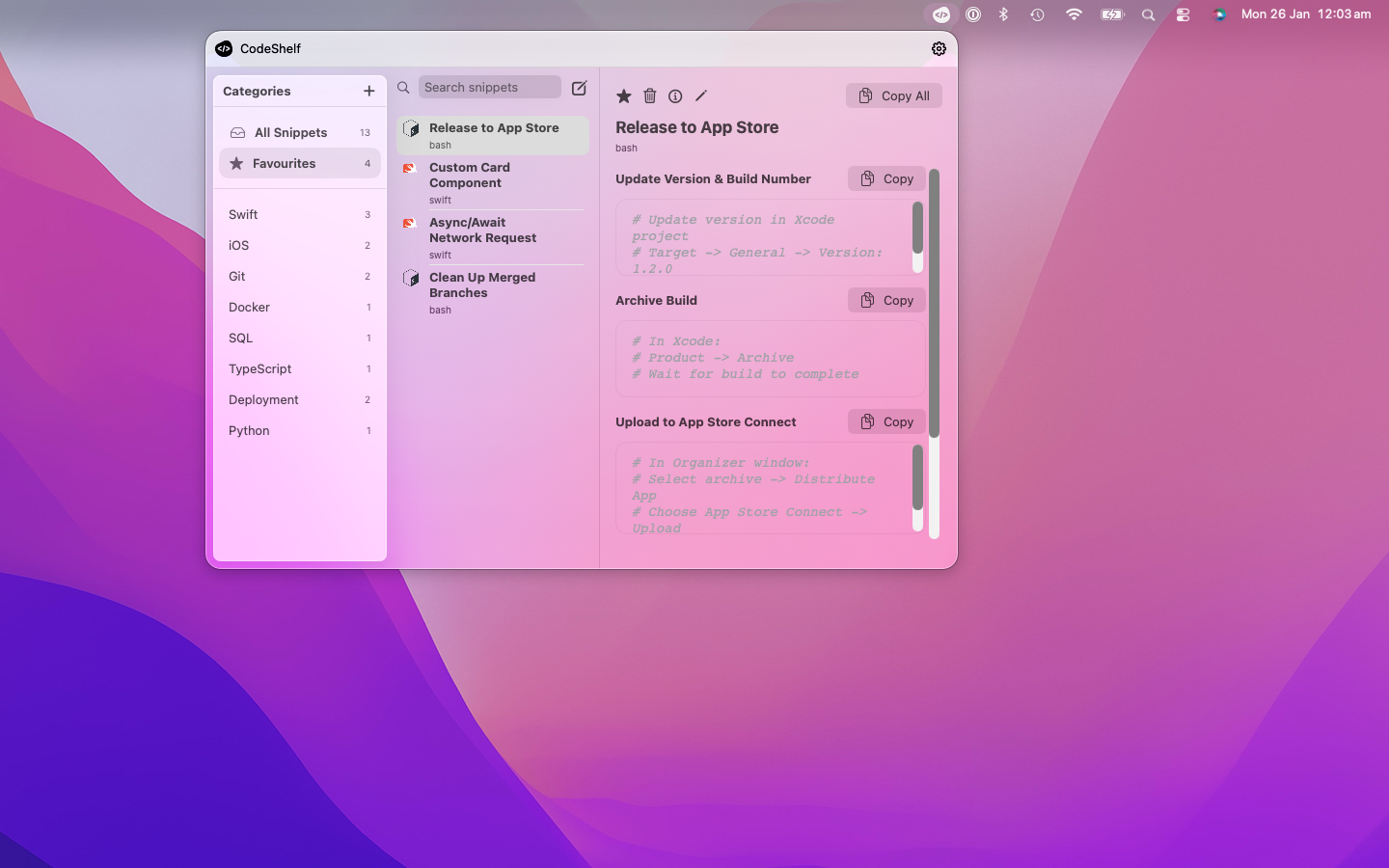This screenshot has width=1389, height=868.
Task: Open Spotlight search from the menu bar
Action: point(1148,14)
